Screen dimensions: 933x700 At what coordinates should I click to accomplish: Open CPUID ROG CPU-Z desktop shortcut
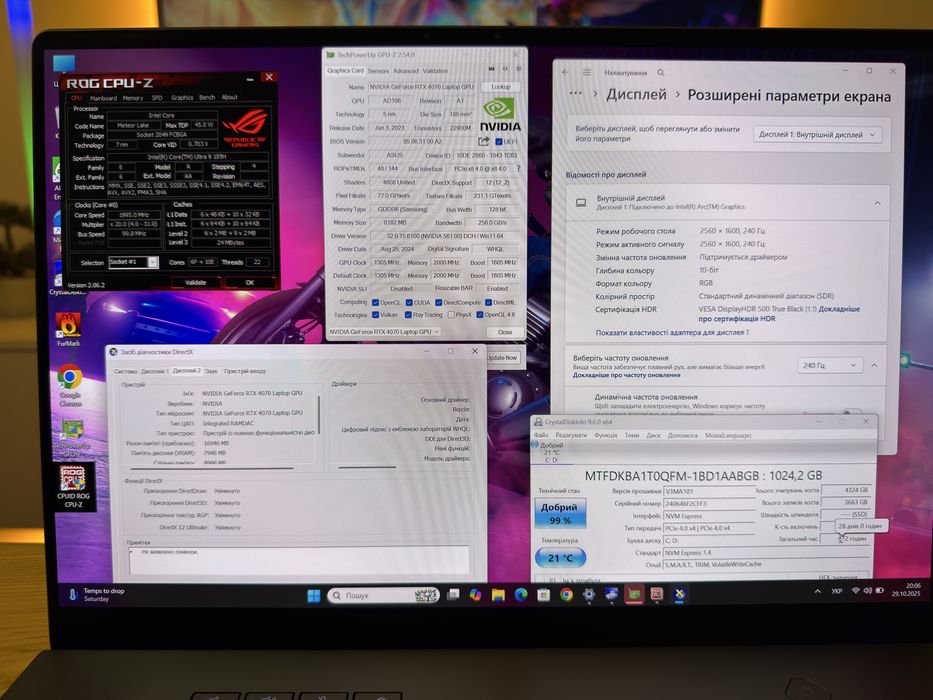[73, 487]
